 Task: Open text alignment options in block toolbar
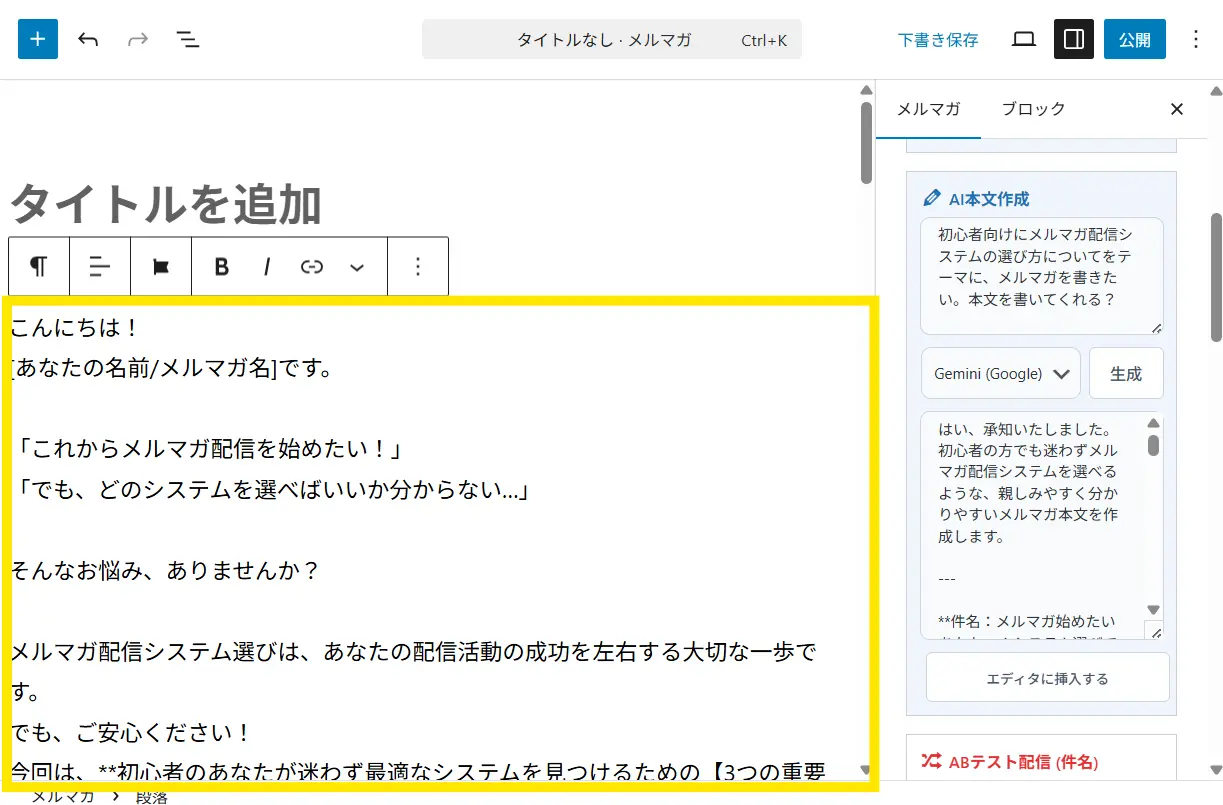click(x=100, y=266)
